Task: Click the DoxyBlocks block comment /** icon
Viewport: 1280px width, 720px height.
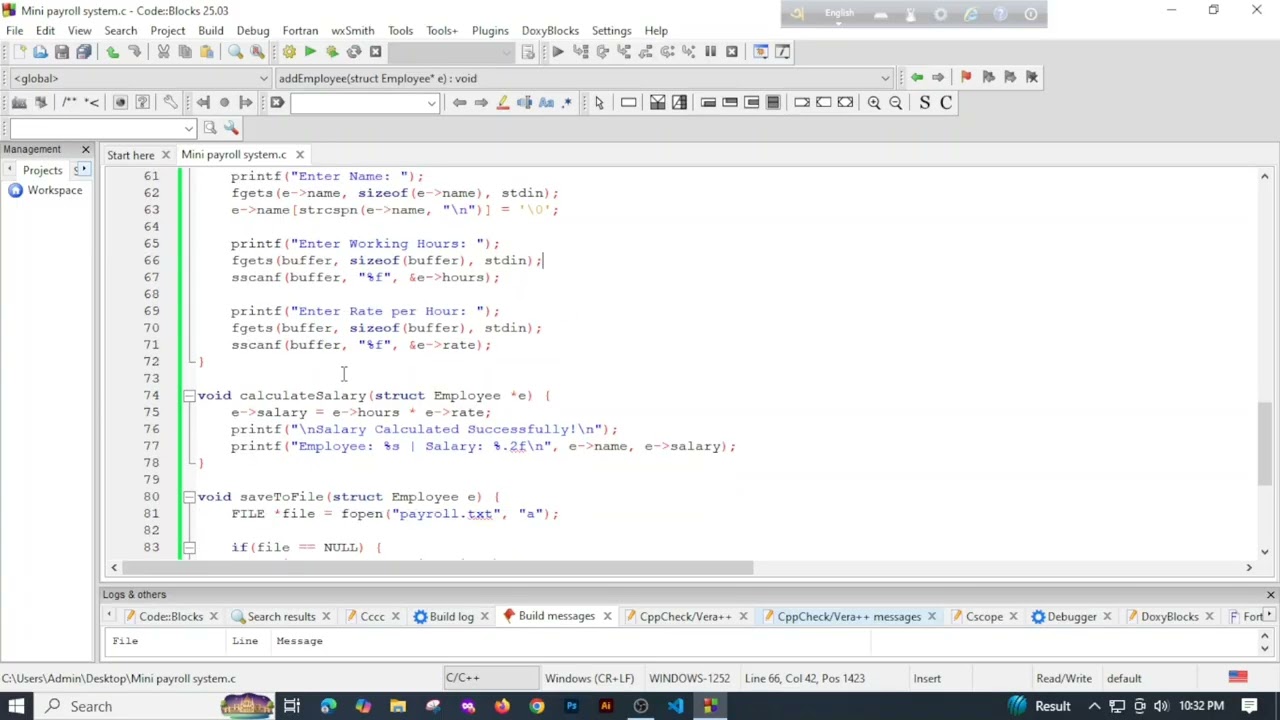Action: 69,102
